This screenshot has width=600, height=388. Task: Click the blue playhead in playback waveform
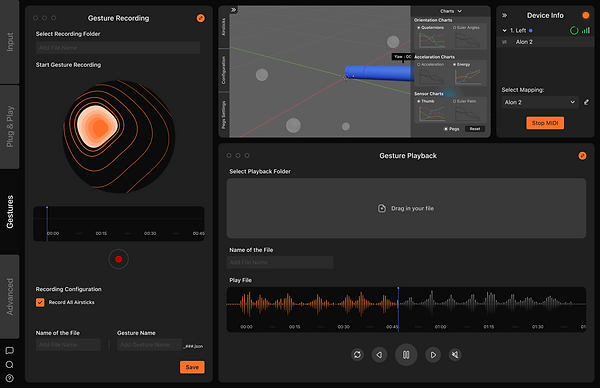coord(398,309)
